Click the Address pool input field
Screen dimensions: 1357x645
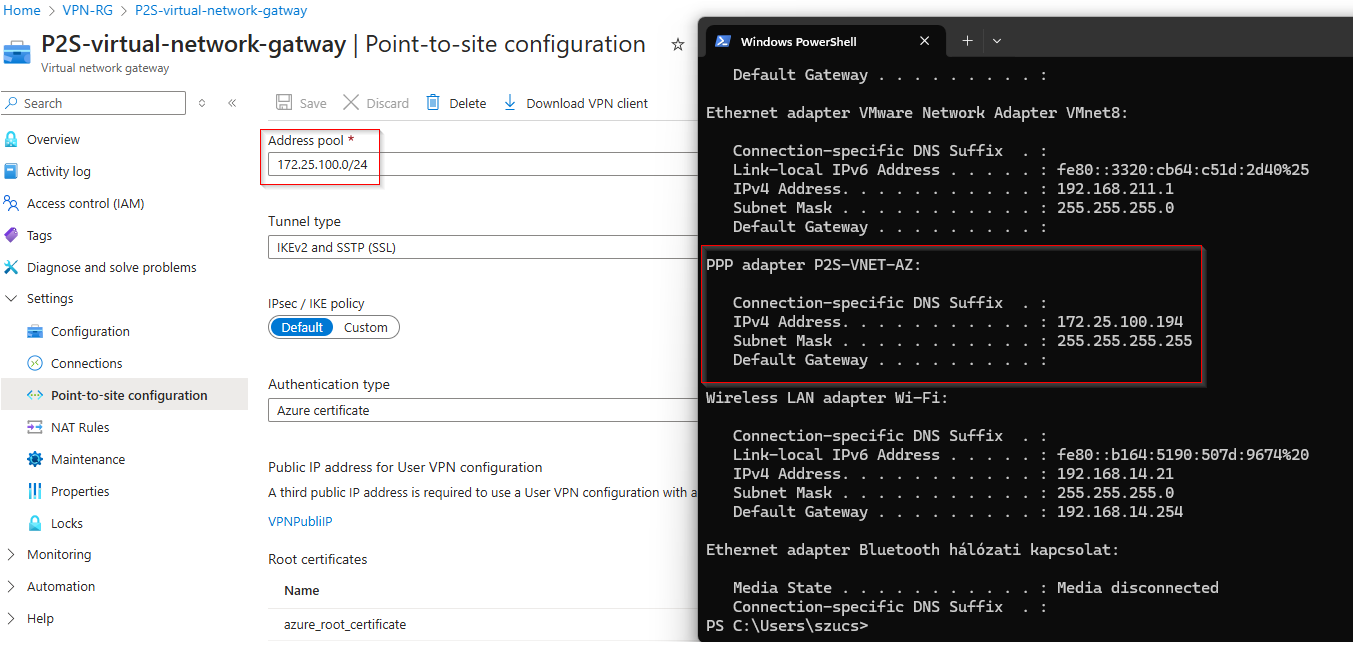coord(480,164)
